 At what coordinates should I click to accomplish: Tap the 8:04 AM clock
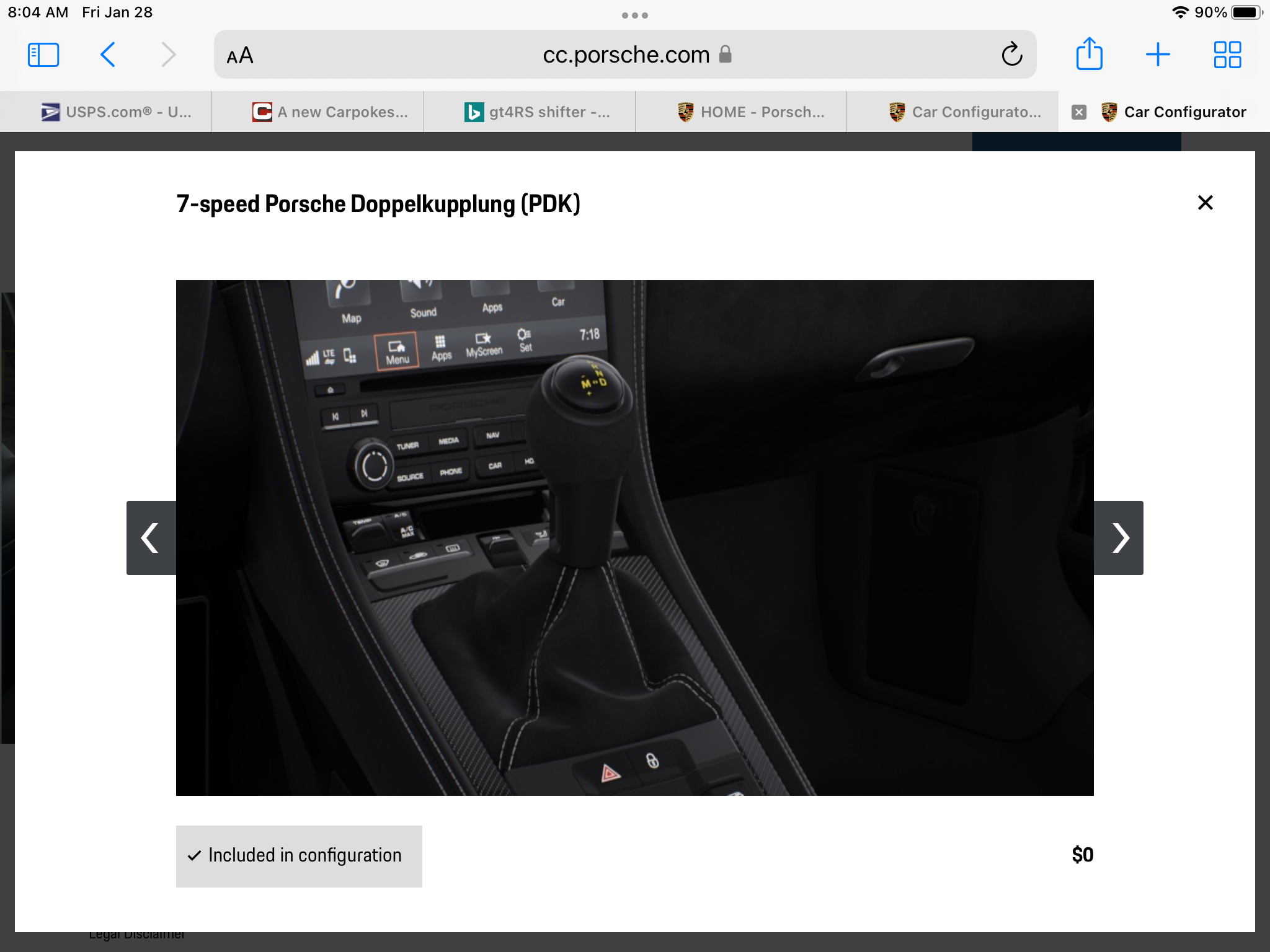(38, 12)
